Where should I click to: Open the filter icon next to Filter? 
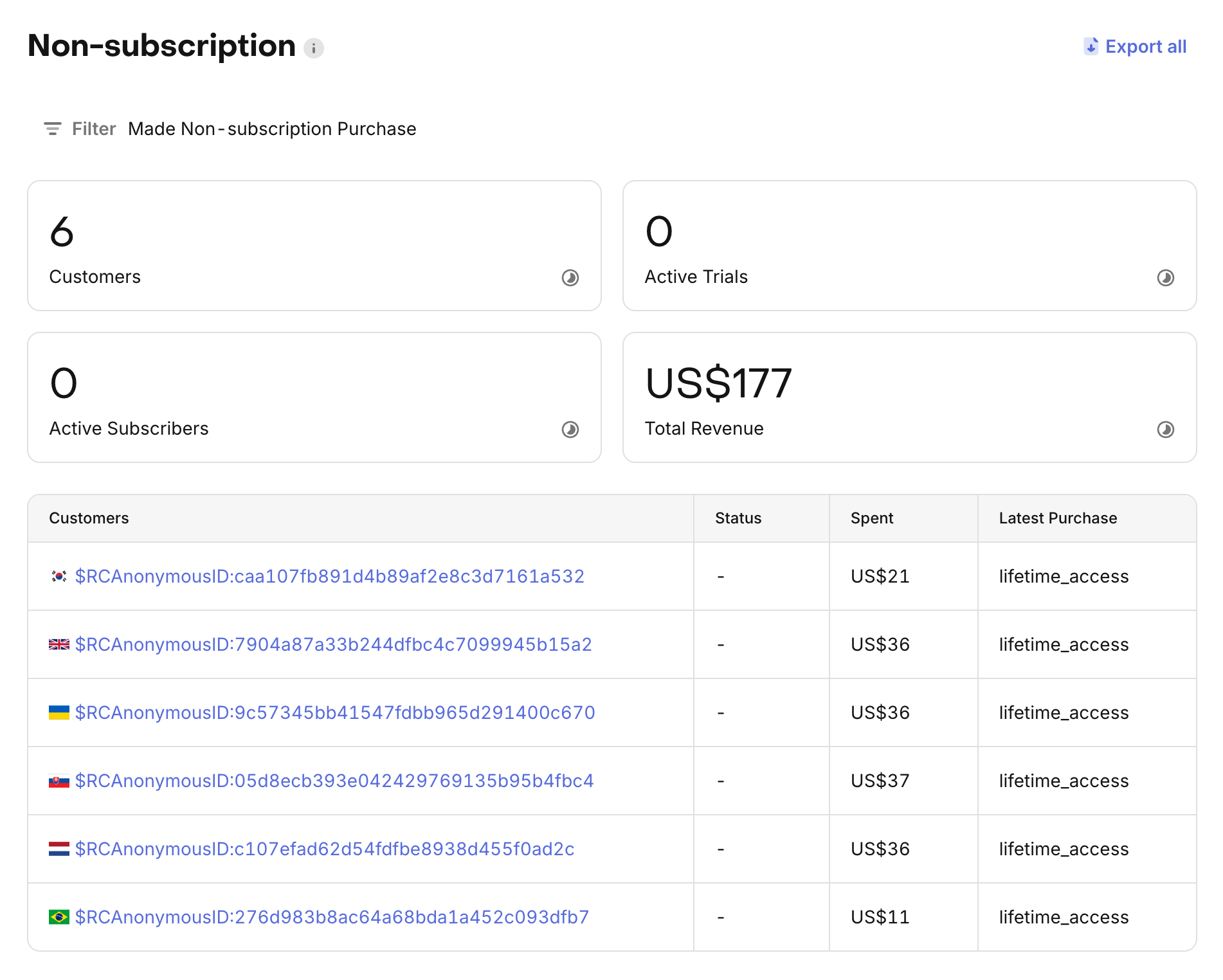(52, 129)
